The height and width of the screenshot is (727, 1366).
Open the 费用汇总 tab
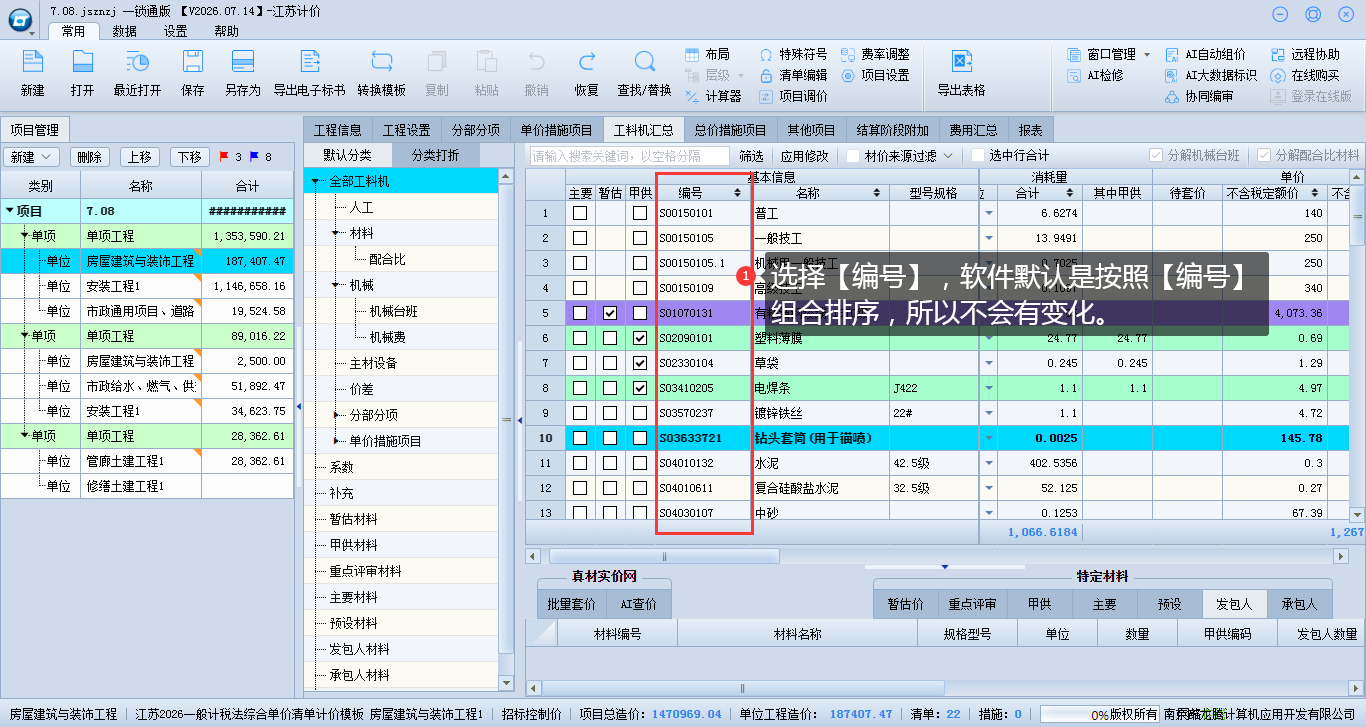click(x=973, y=130)
